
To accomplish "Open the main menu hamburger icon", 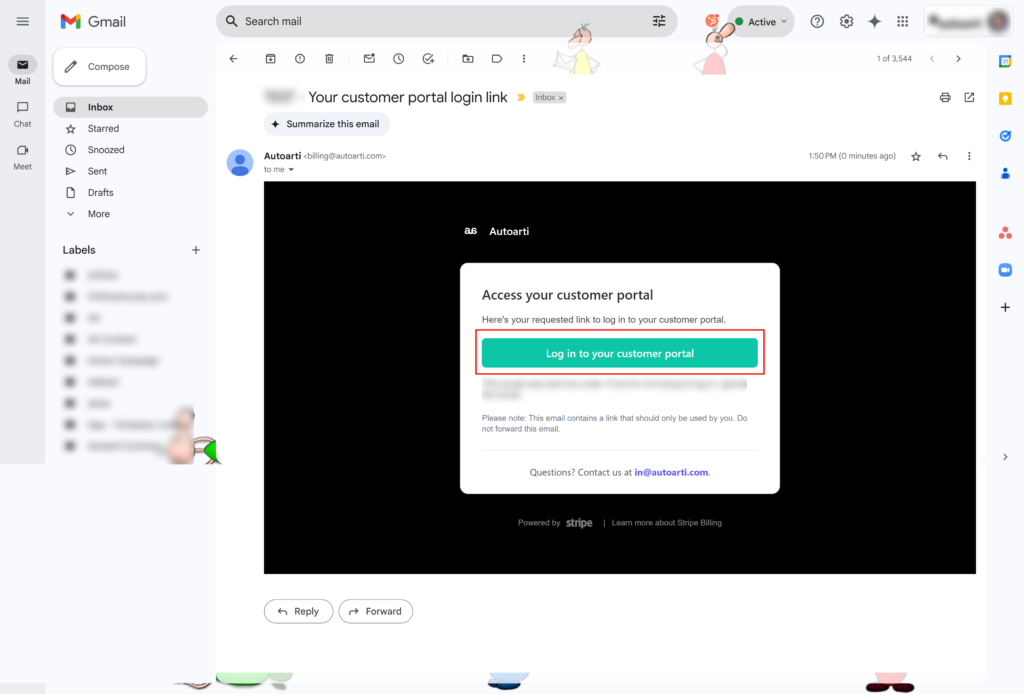I will 22,22.
